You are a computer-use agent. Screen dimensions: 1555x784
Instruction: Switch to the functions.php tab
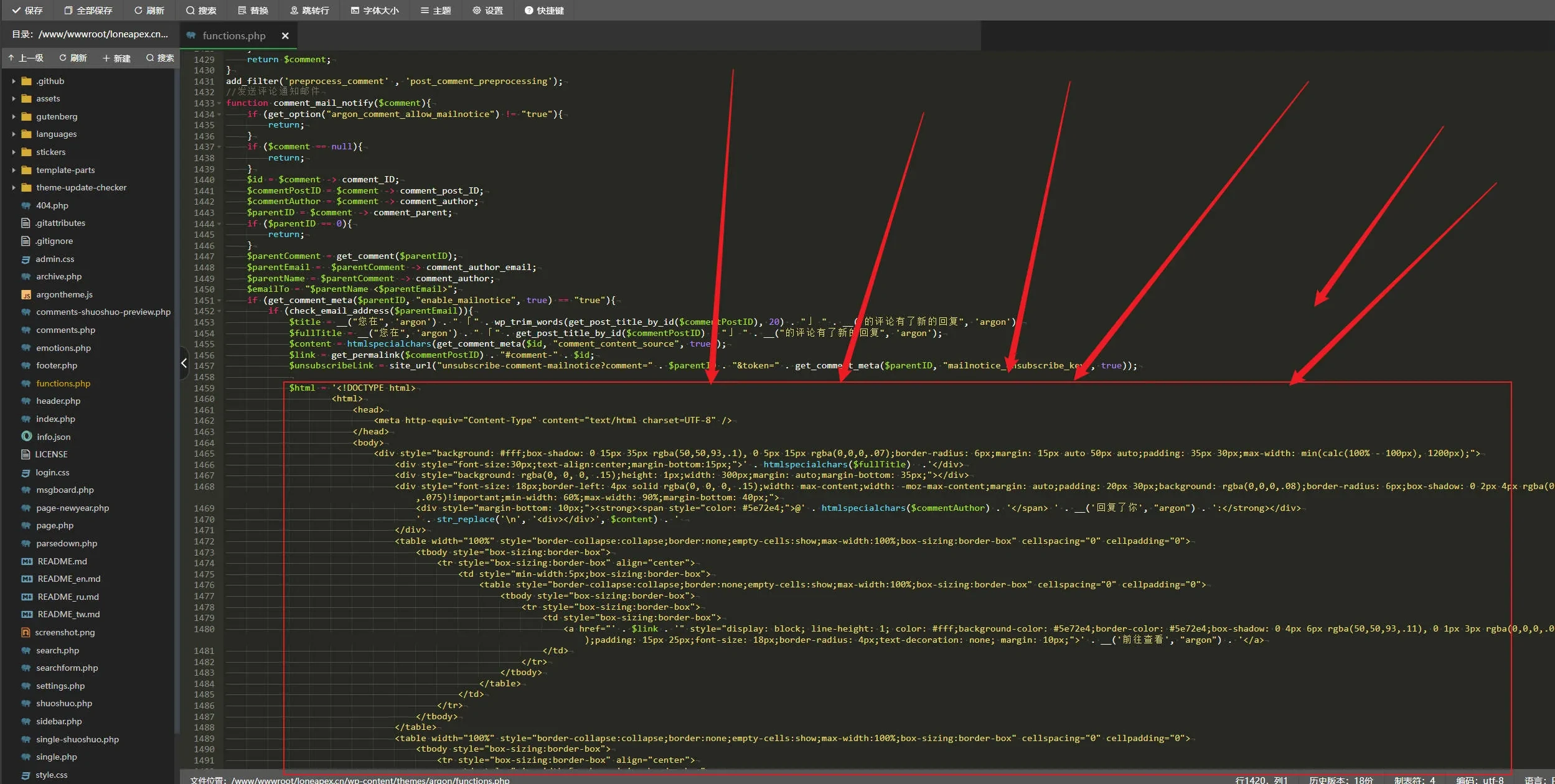pos(233,36)
